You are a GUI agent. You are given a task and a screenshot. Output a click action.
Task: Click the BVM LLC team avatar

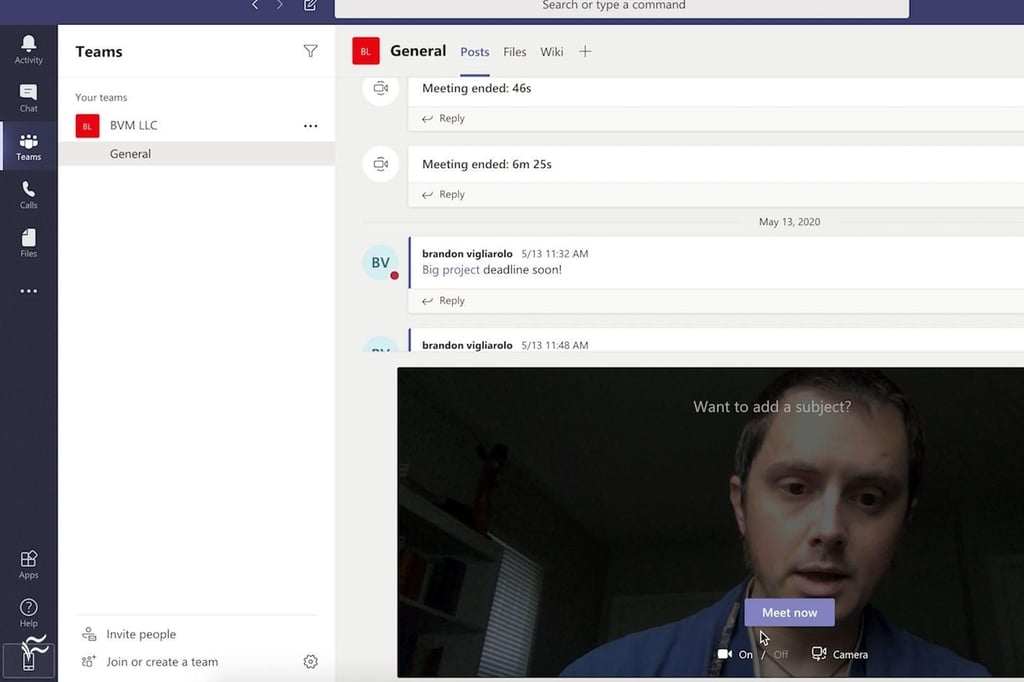(88, 125)
